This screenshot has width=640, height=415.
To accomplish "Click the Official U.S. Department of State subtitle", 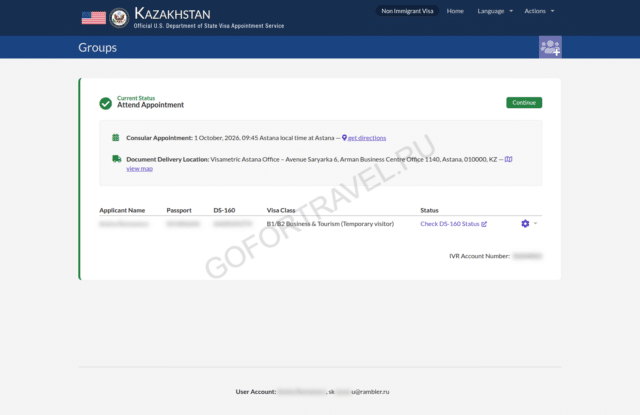I will coord(209,26).
